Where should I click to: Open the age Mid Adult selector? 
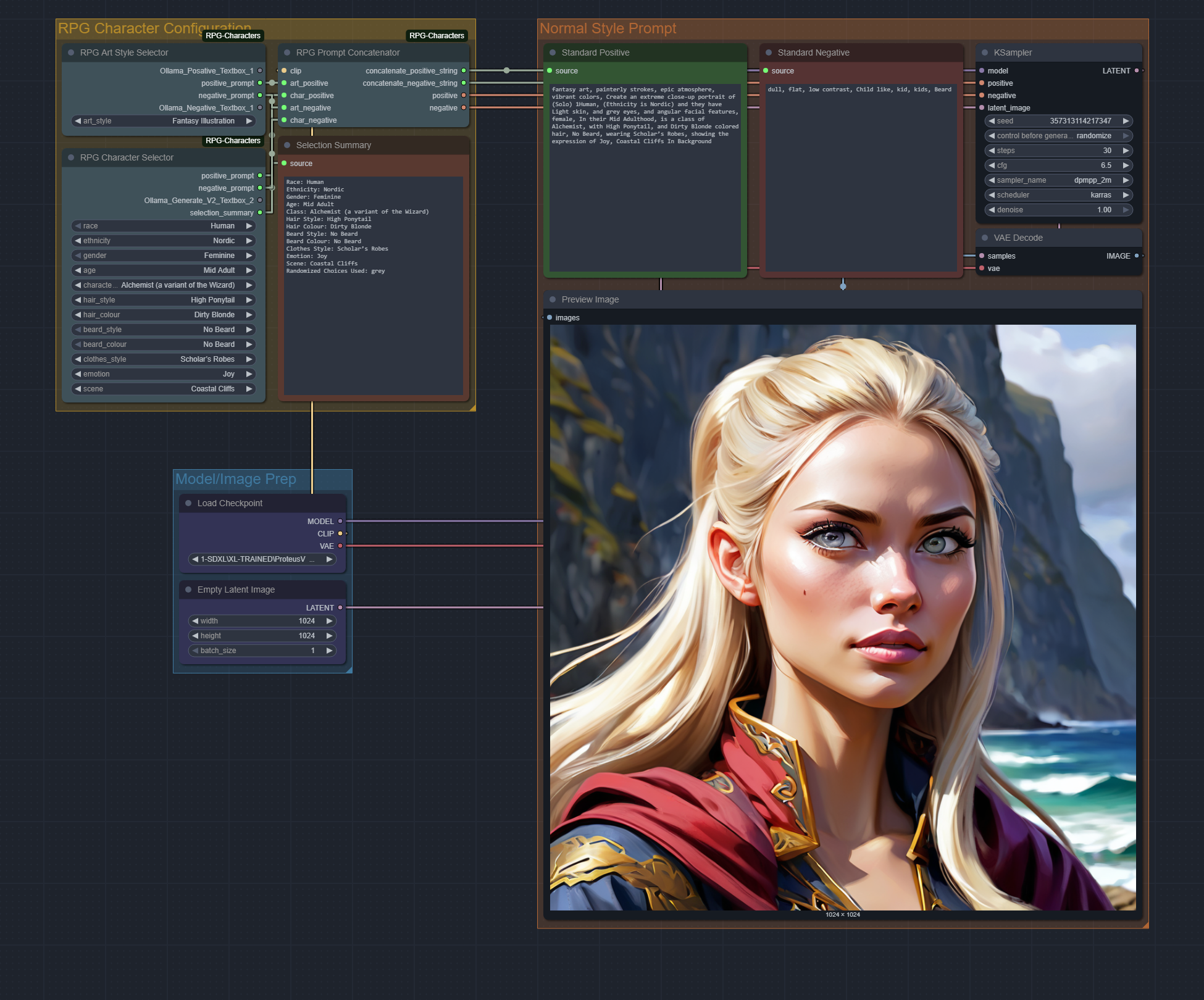(x=164, y=270)
